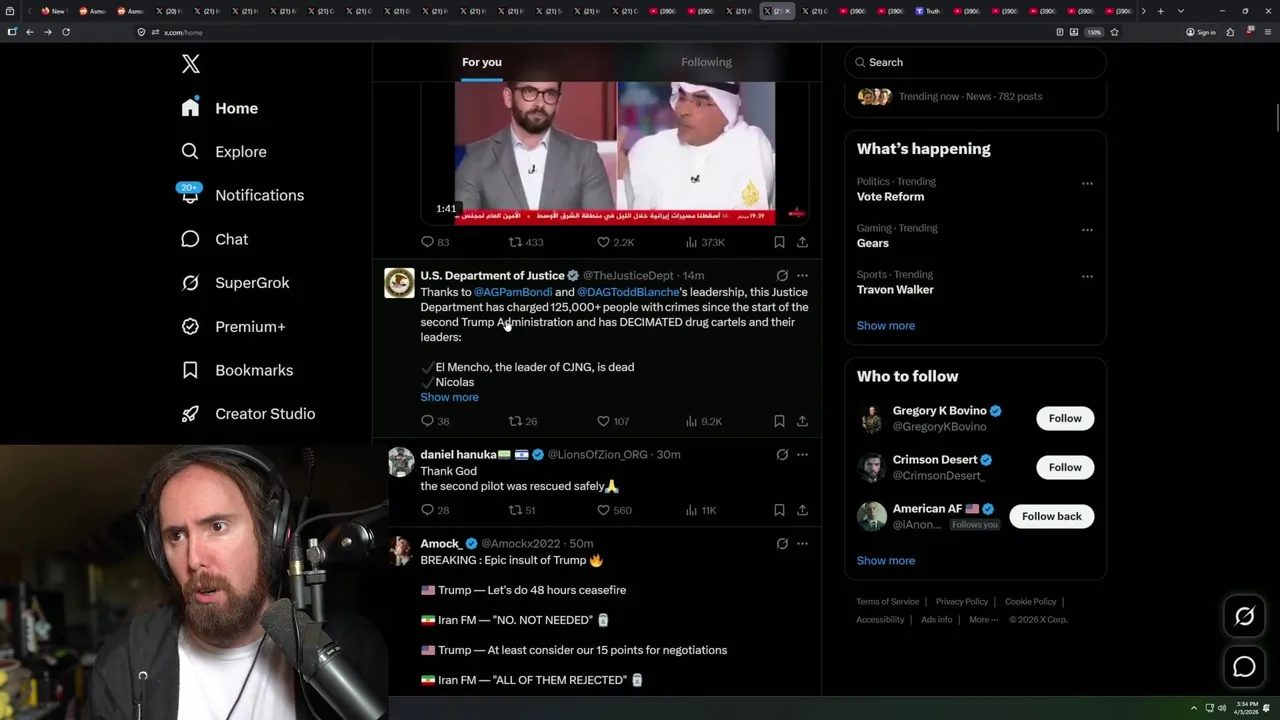This screenshot has width=1280, height=720.
Task: View Justice Department post's 9.2K views
Action: (703, 421)
